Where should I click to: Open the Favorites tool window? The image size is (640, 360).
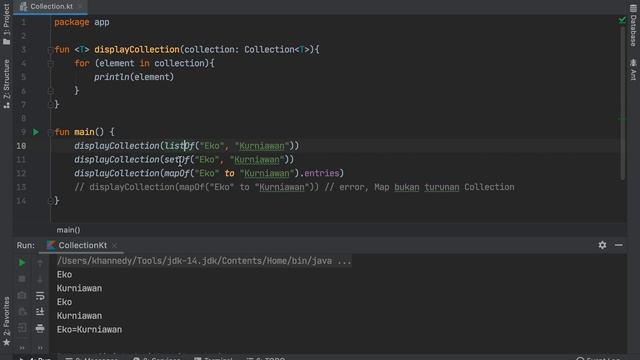[x=6, y=321]
